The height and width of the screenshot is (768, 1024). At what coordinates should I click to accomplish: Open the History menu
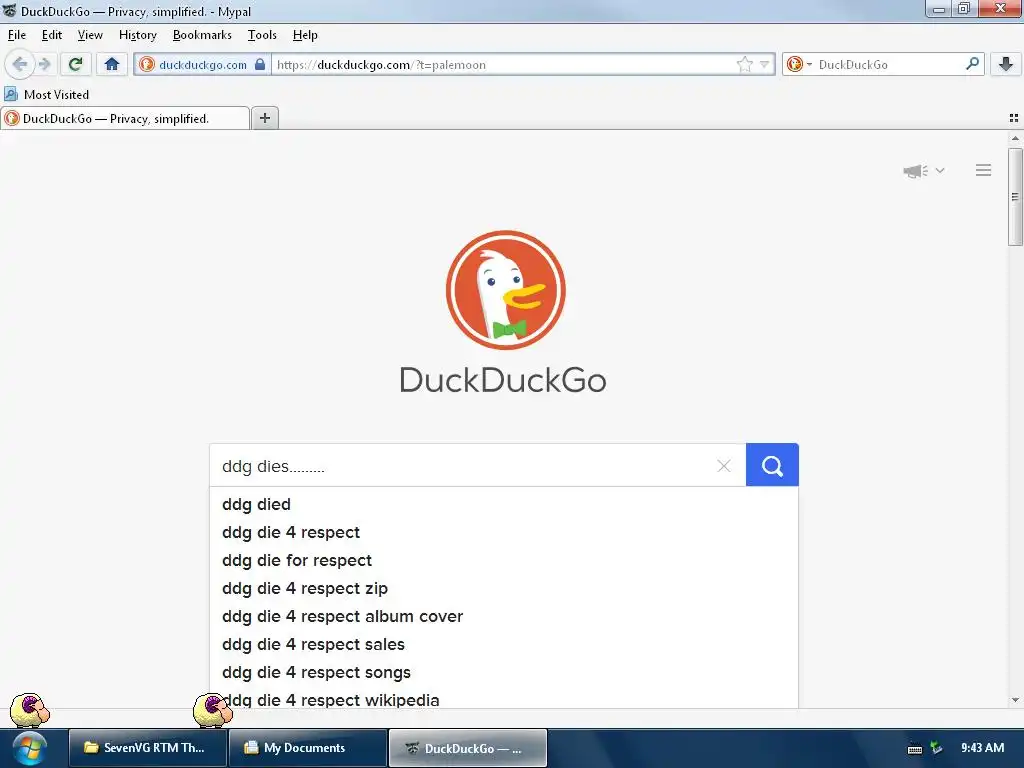(138, 35)
